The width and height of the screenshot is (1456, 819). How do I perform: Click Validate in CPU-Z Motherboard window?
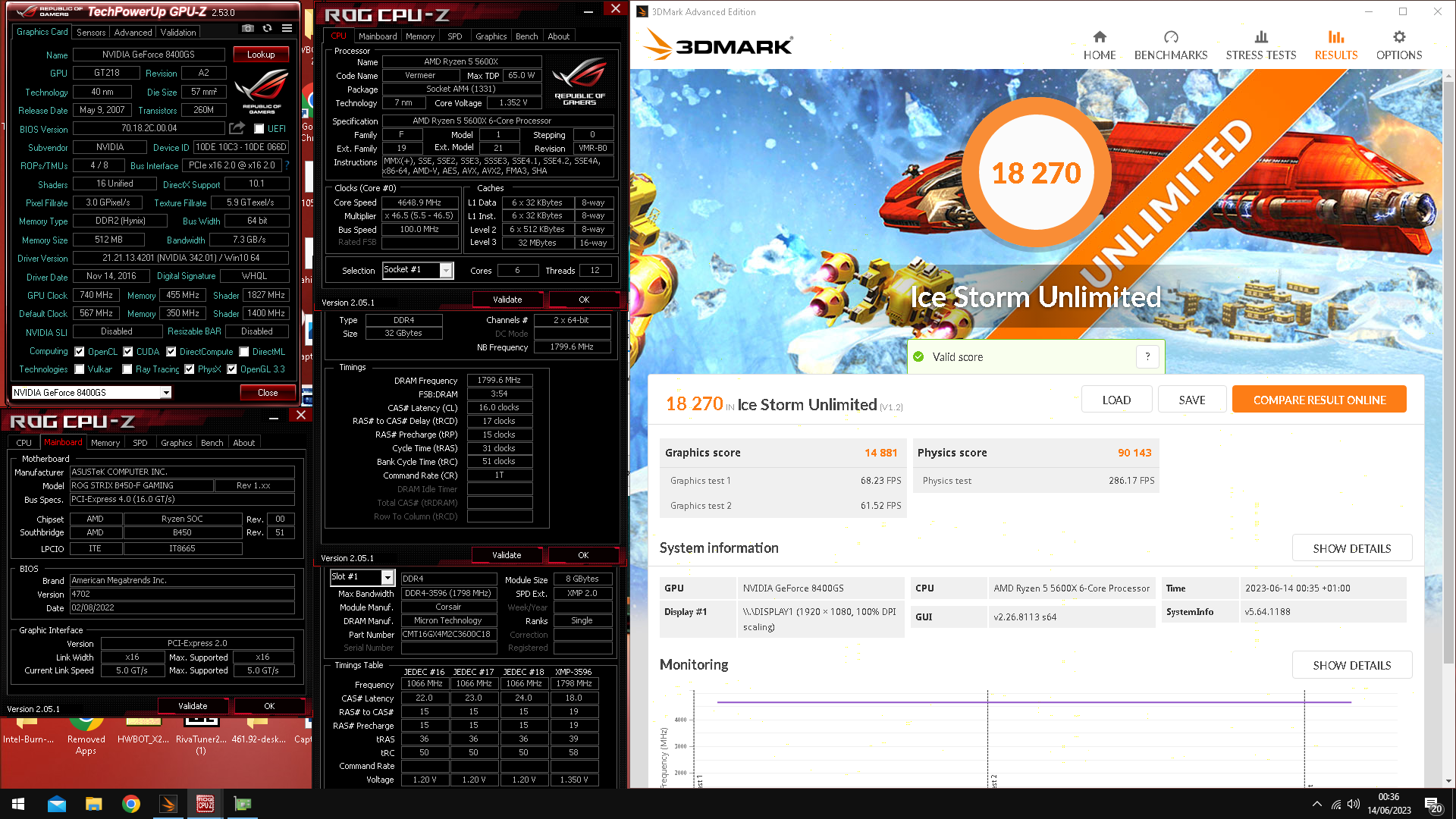193,706
